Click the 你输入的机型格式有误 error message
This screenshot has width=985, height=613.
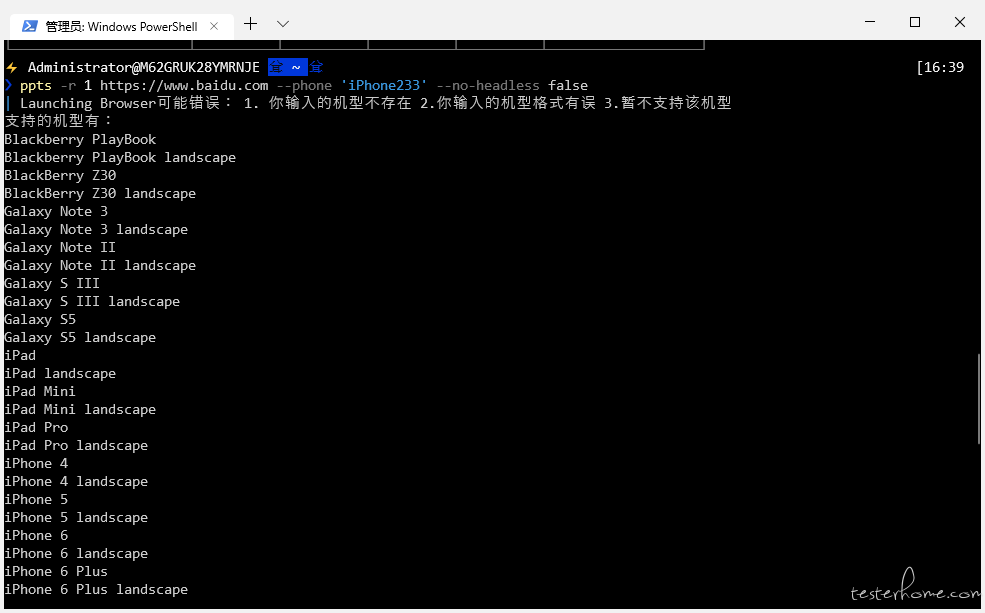tap(516, 103)
